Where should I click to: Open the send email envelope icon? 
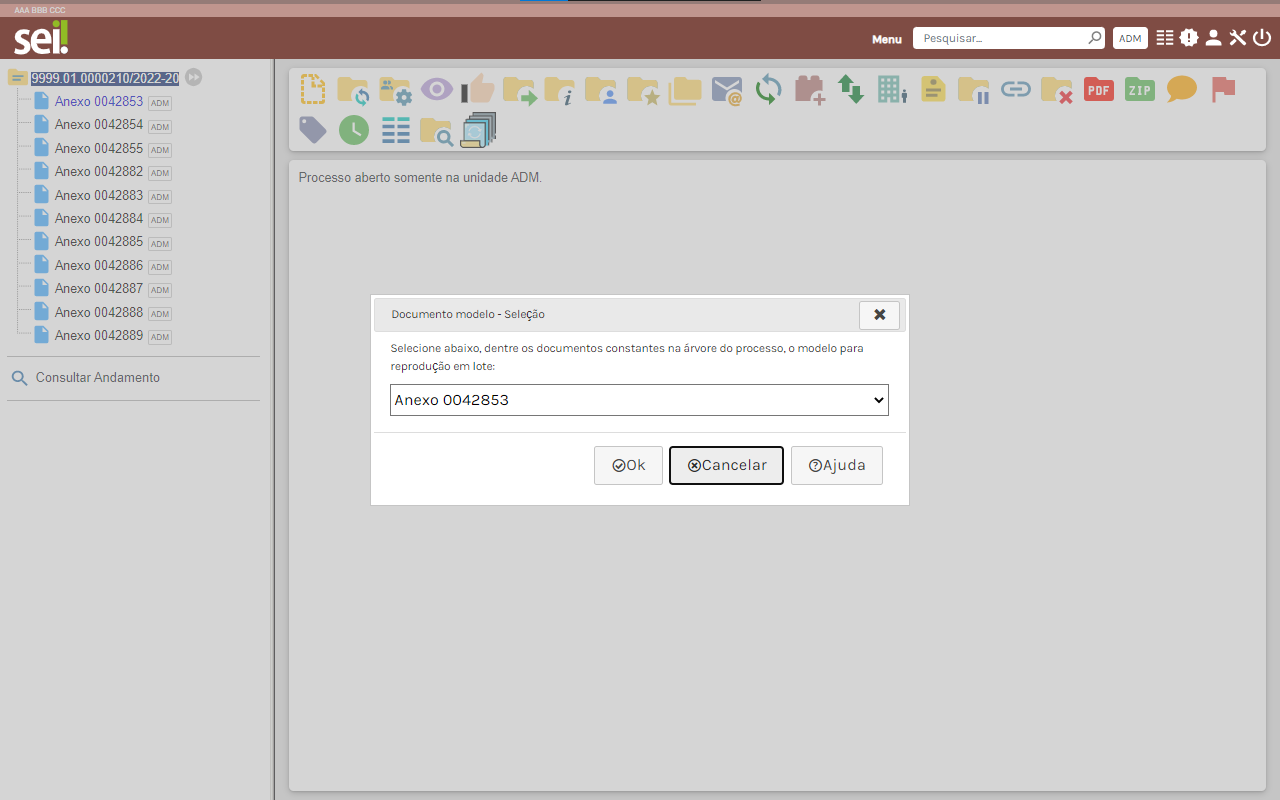tap(727, 90)
